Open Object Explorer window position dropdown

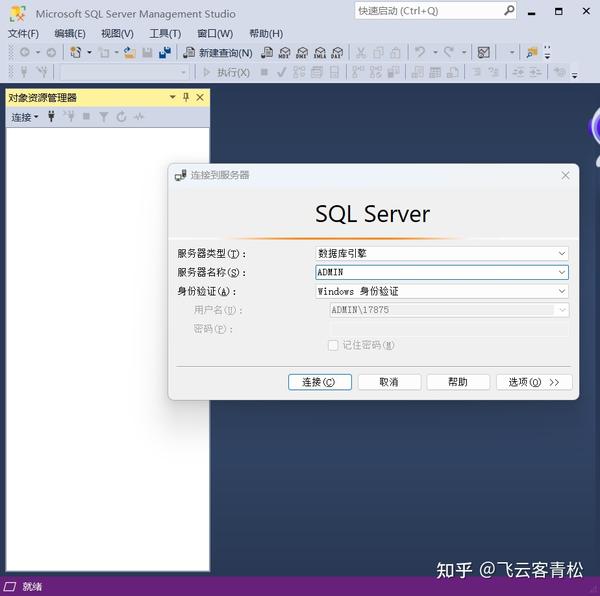coord(173,97)
